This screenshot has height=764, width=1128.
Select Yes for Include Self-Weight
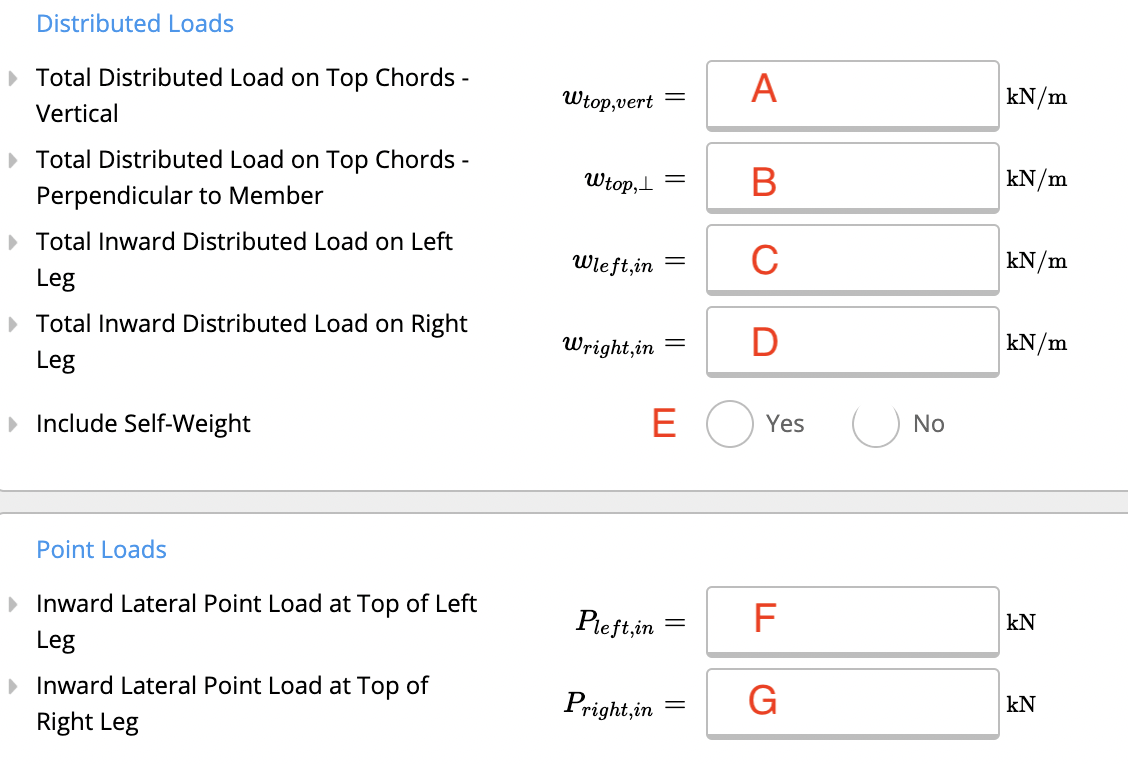pos(729,424)
